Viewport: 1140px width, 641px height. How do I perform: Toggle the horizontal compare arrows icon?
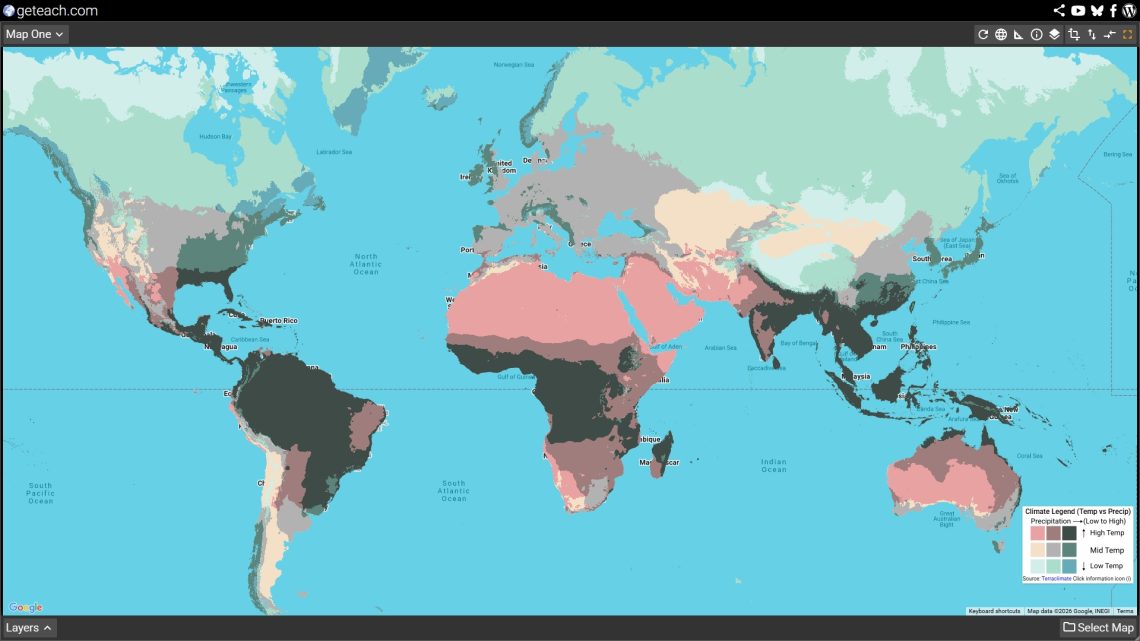pos(1110,34)
